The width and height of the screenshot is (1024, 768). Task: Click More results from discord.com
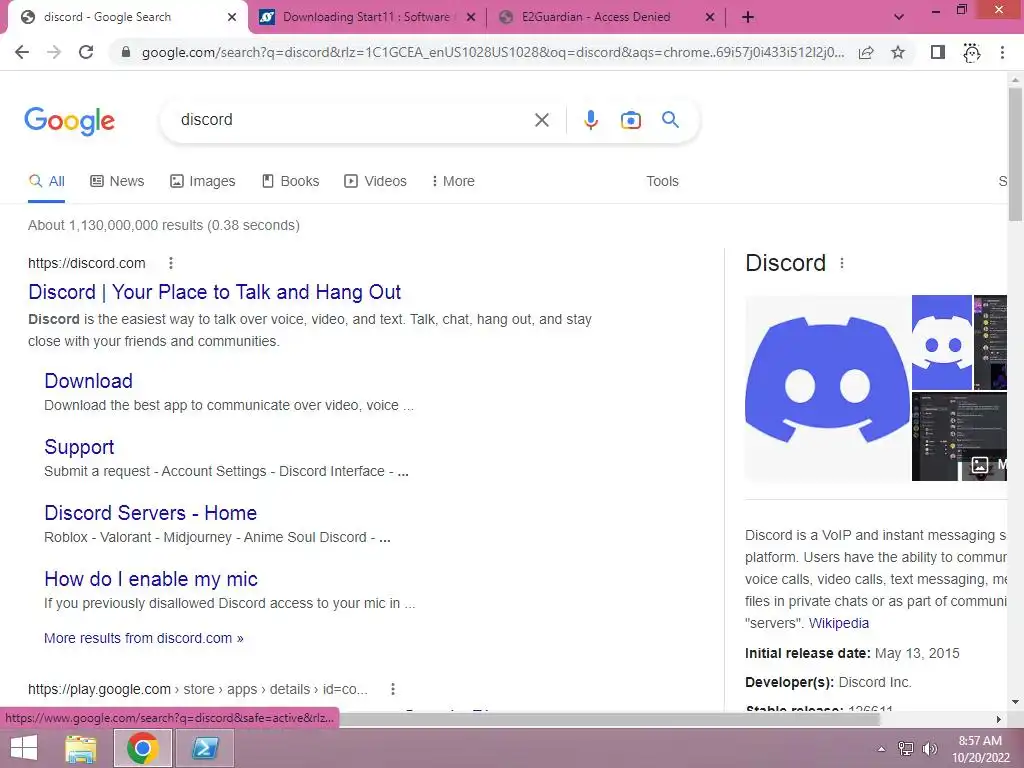(x=144, y=638)
